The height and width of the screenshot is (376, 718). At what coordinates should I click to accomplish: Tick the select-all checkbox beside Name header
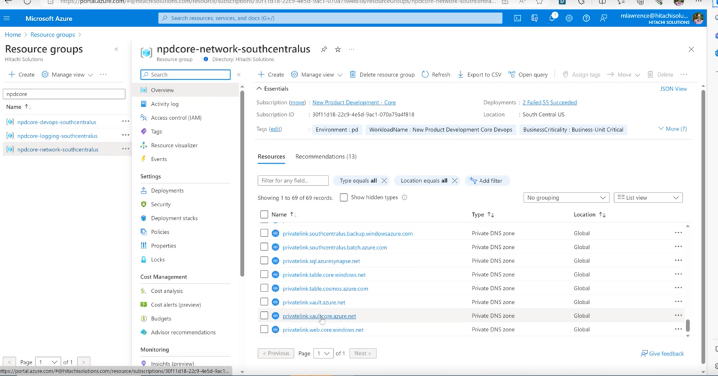tap(264, 214)
